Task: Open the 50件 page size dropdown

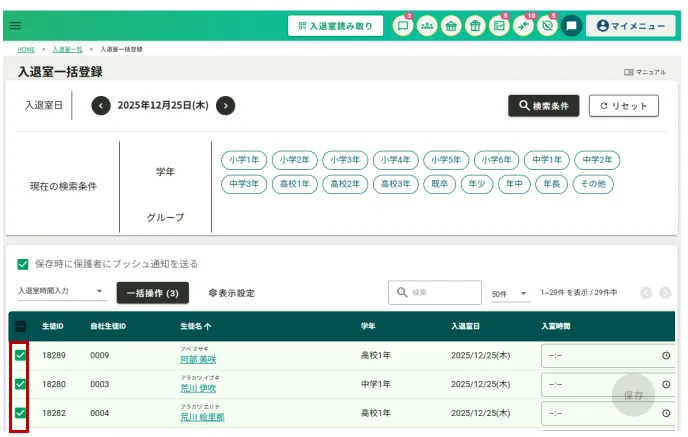Action: (x=510, y=293)
